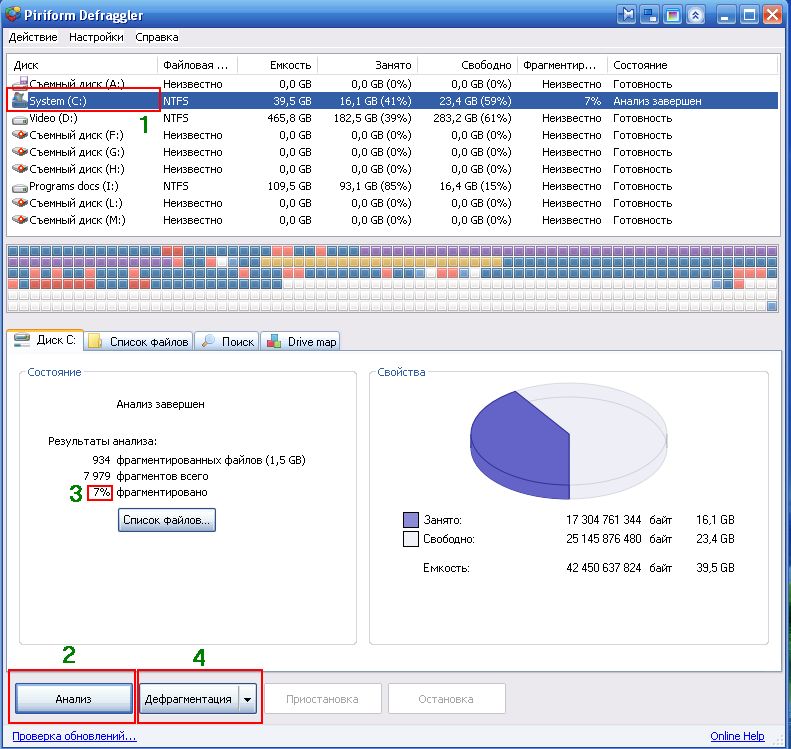The height and width of the screenshot is (749, 791).
Task: Switch to the Диск C: tab
Action: point(44,340)
